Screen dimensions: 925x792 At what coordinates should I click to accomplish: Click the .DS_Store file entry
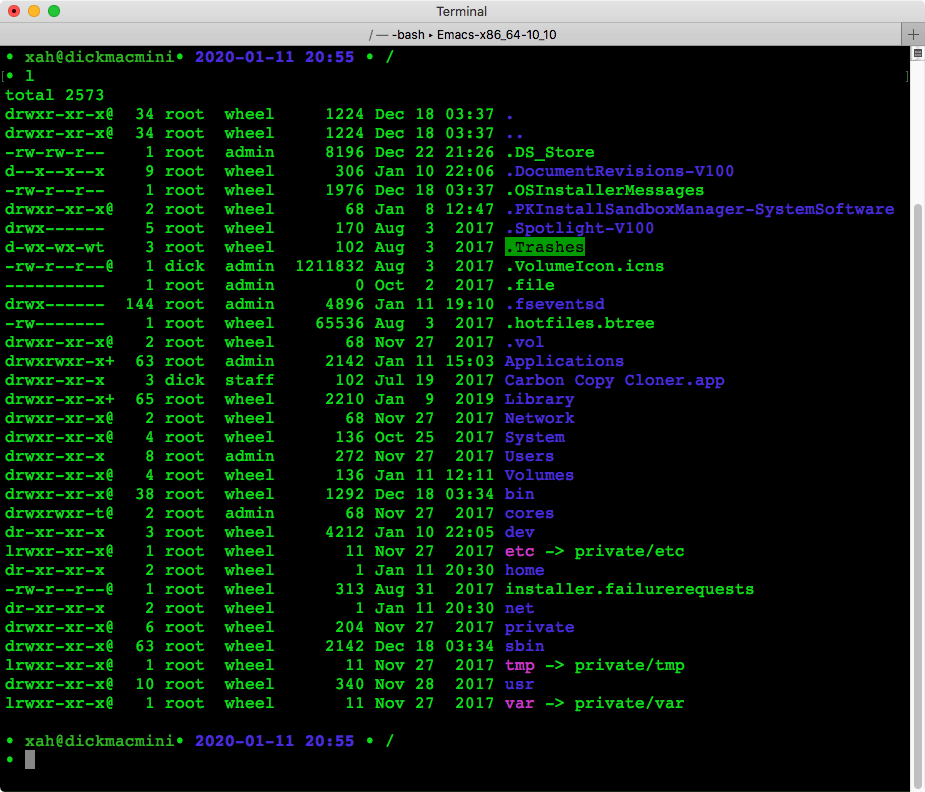click(x=548, y=152)
